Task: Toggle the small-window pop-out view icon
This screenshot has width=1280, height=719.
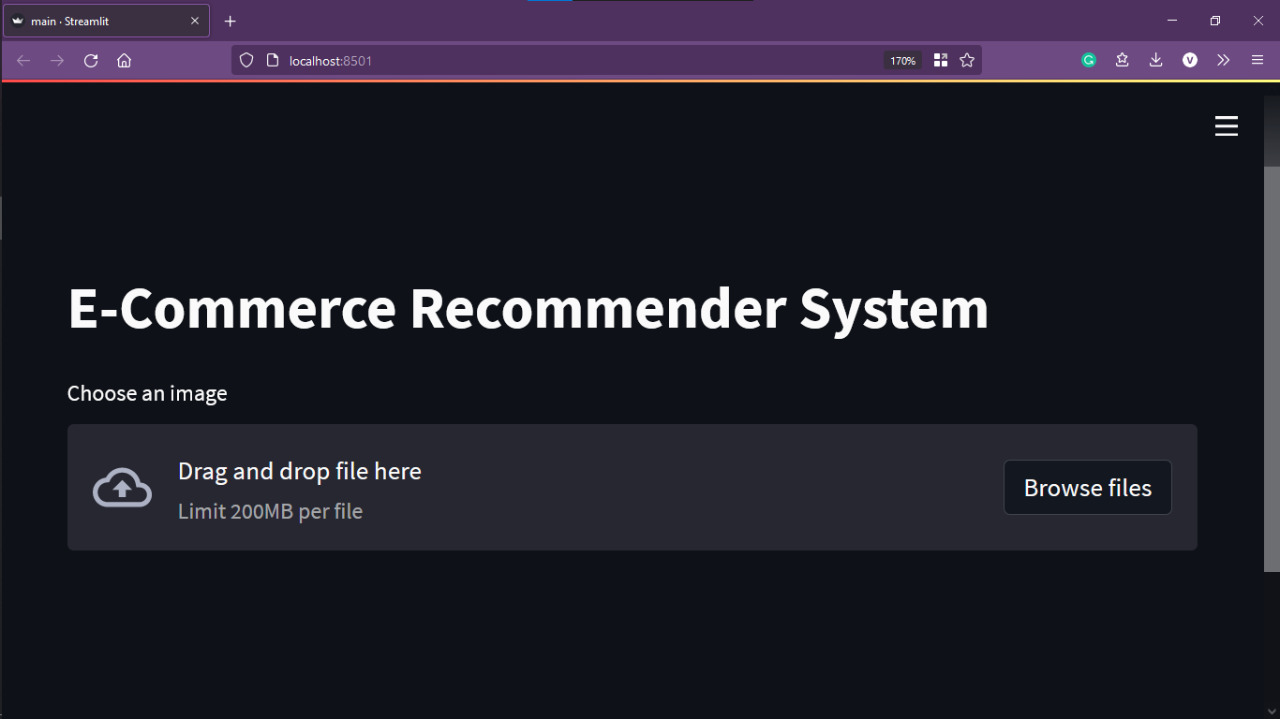Action: 940,60
